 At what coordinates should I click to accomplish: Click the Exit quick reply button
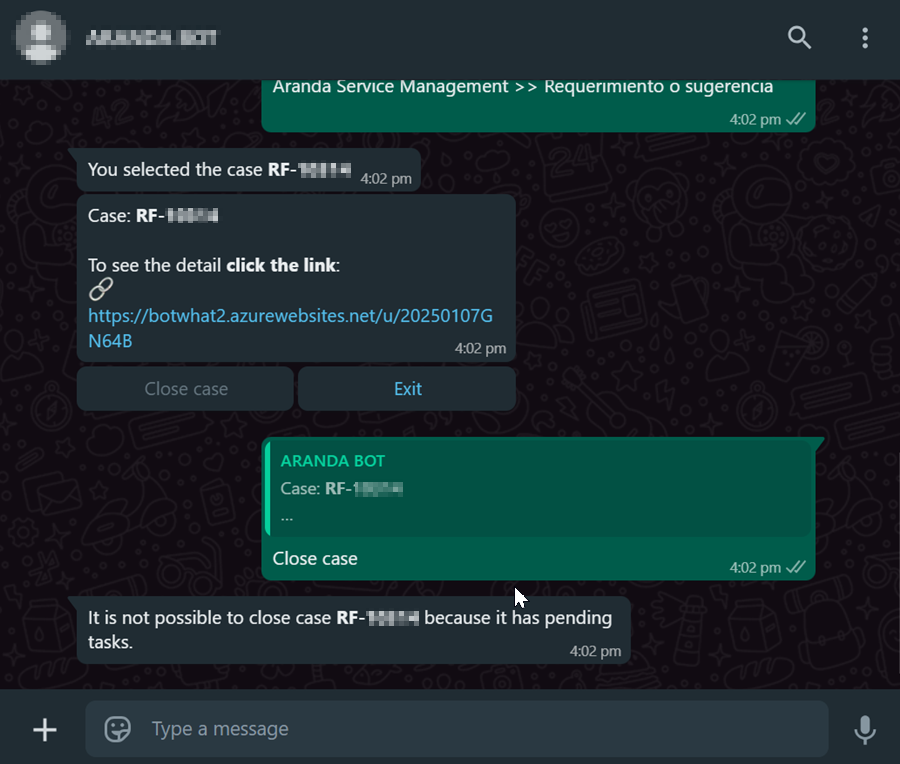point(407,389)
